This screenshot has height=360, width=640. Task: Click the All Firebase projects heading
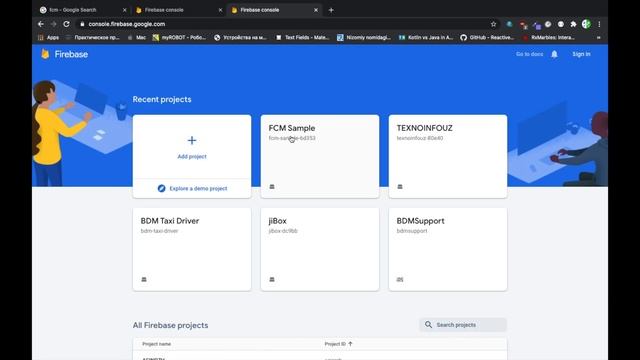(x=171, y=325)
